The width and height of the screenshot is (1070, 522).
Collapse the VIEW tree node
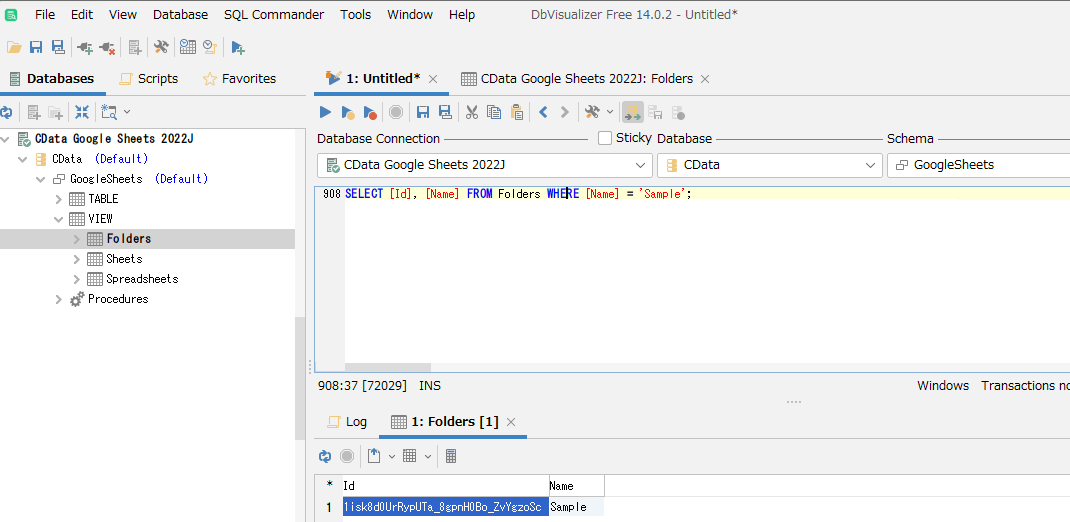pos(59,219)
